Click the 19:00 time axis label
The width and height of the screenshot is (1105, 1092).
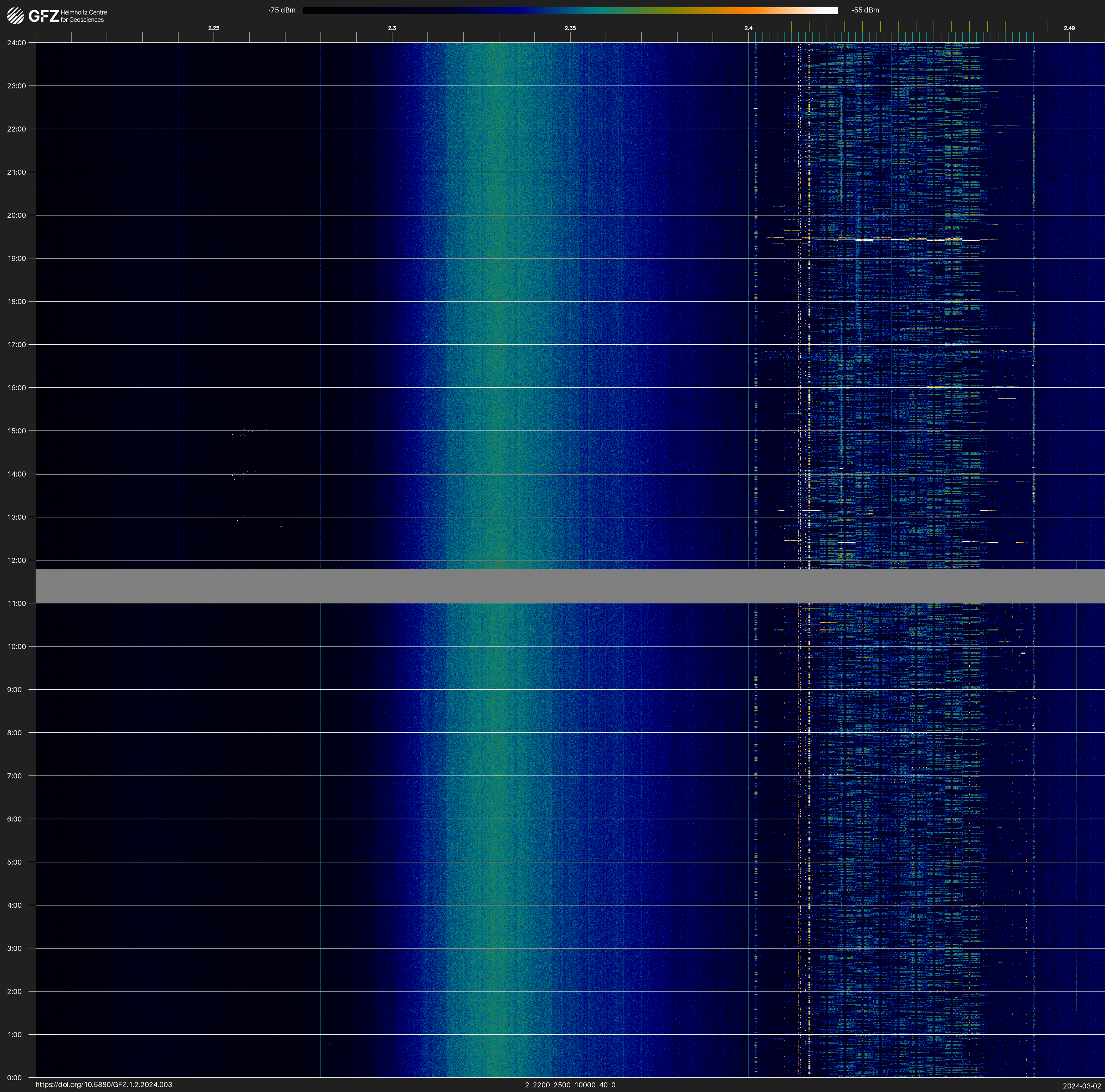coord(17,258)
